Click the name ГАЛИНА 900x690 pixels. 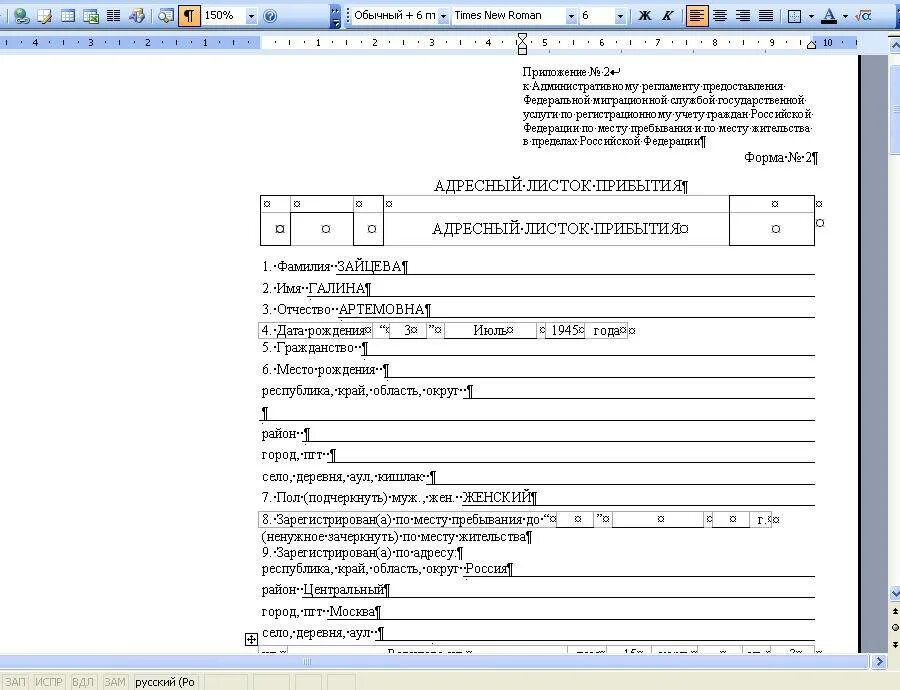click(x=336, y=288)
